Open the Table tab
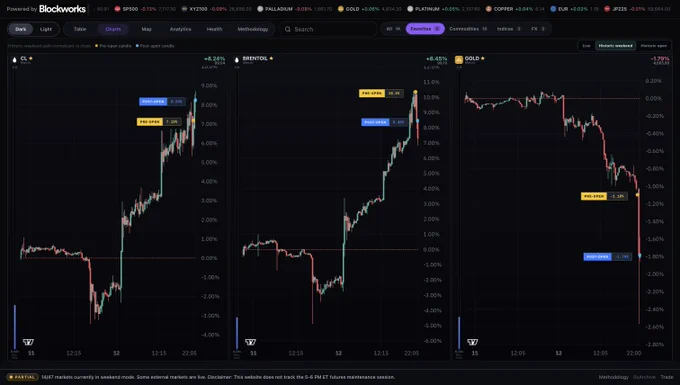 click(x=80, y=29)
